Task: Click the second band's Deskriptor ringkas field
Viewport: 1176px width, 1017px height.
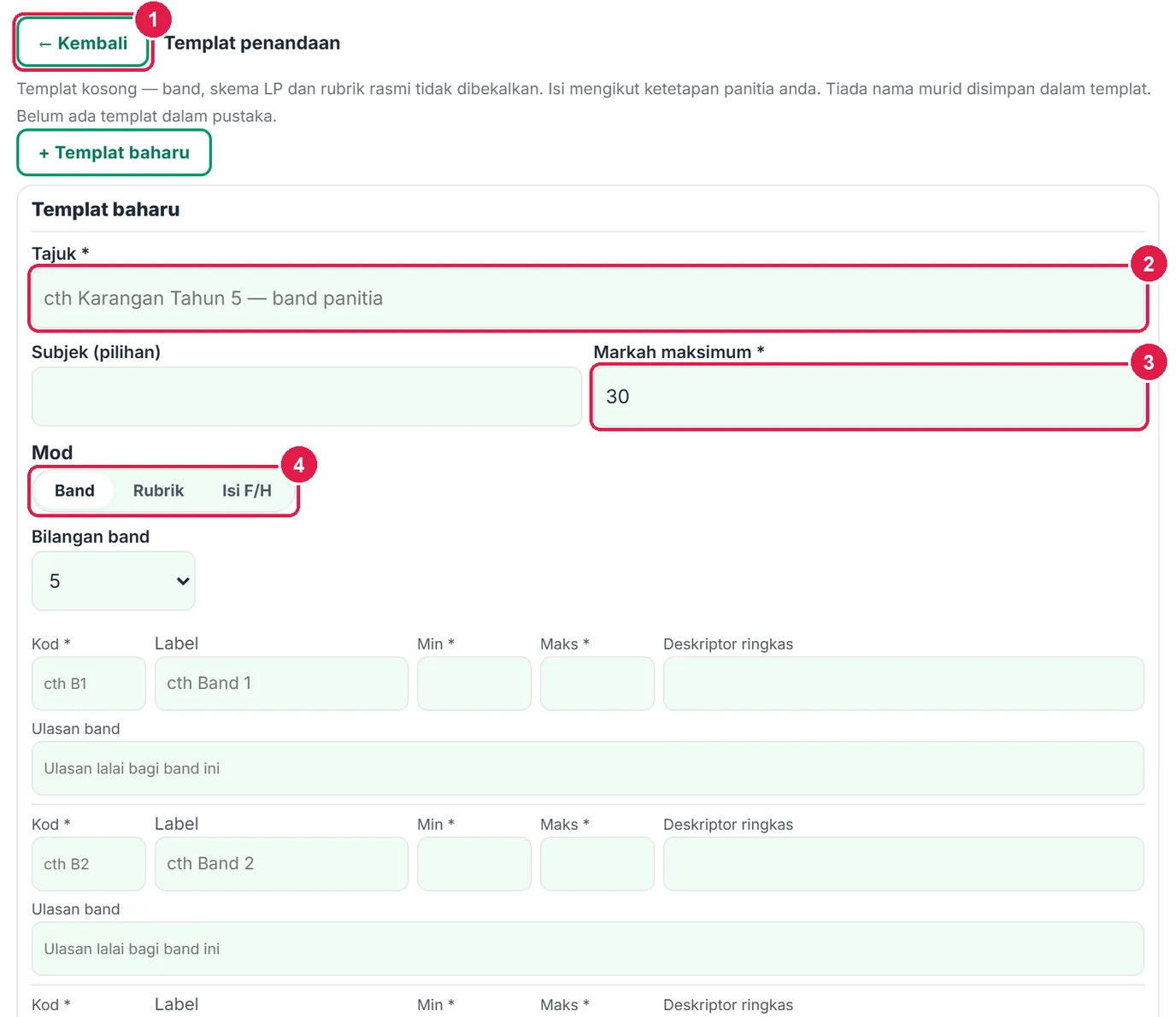Action: 903,864
